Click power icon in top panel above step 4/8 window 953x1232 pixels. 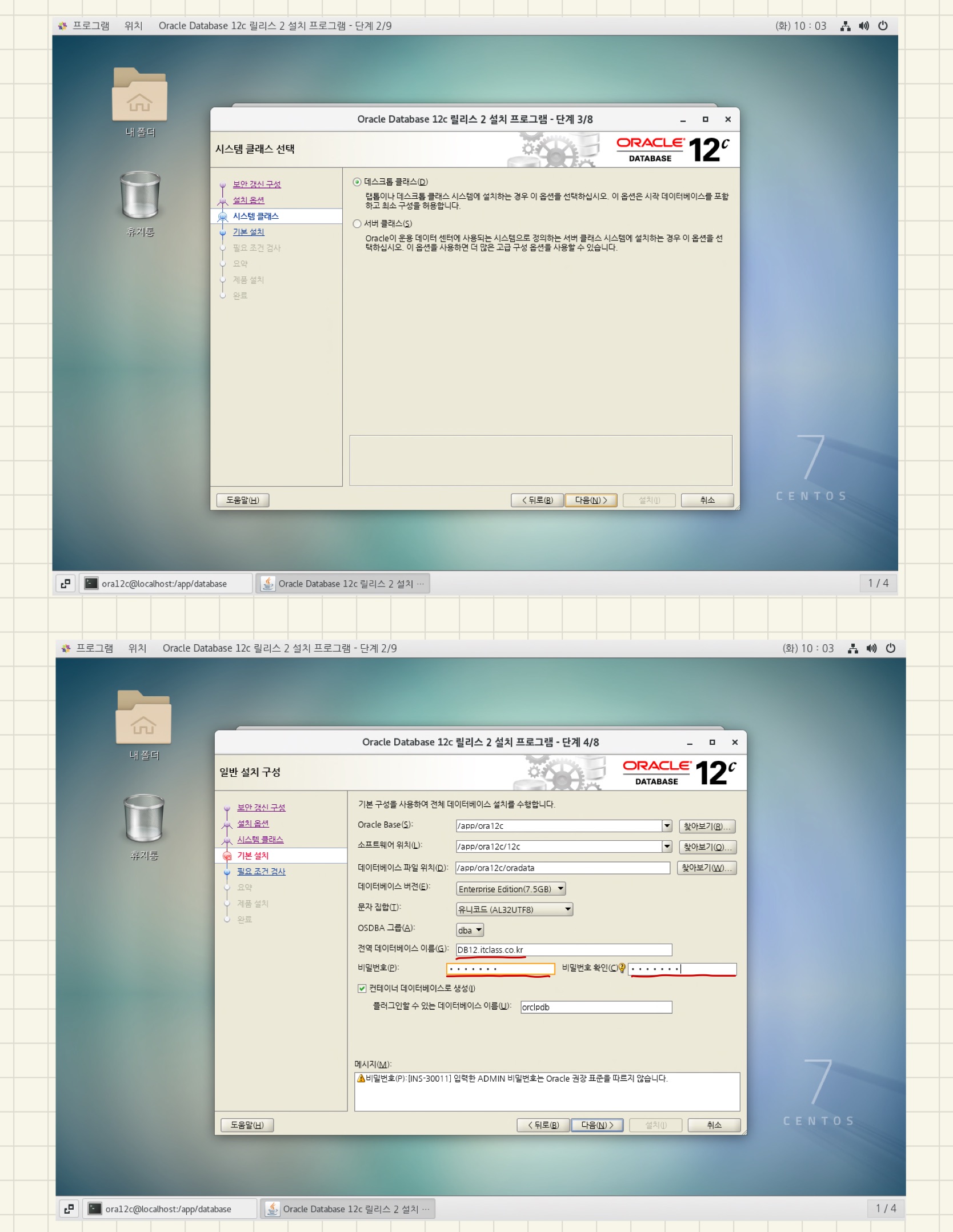[x=891, y=648]
